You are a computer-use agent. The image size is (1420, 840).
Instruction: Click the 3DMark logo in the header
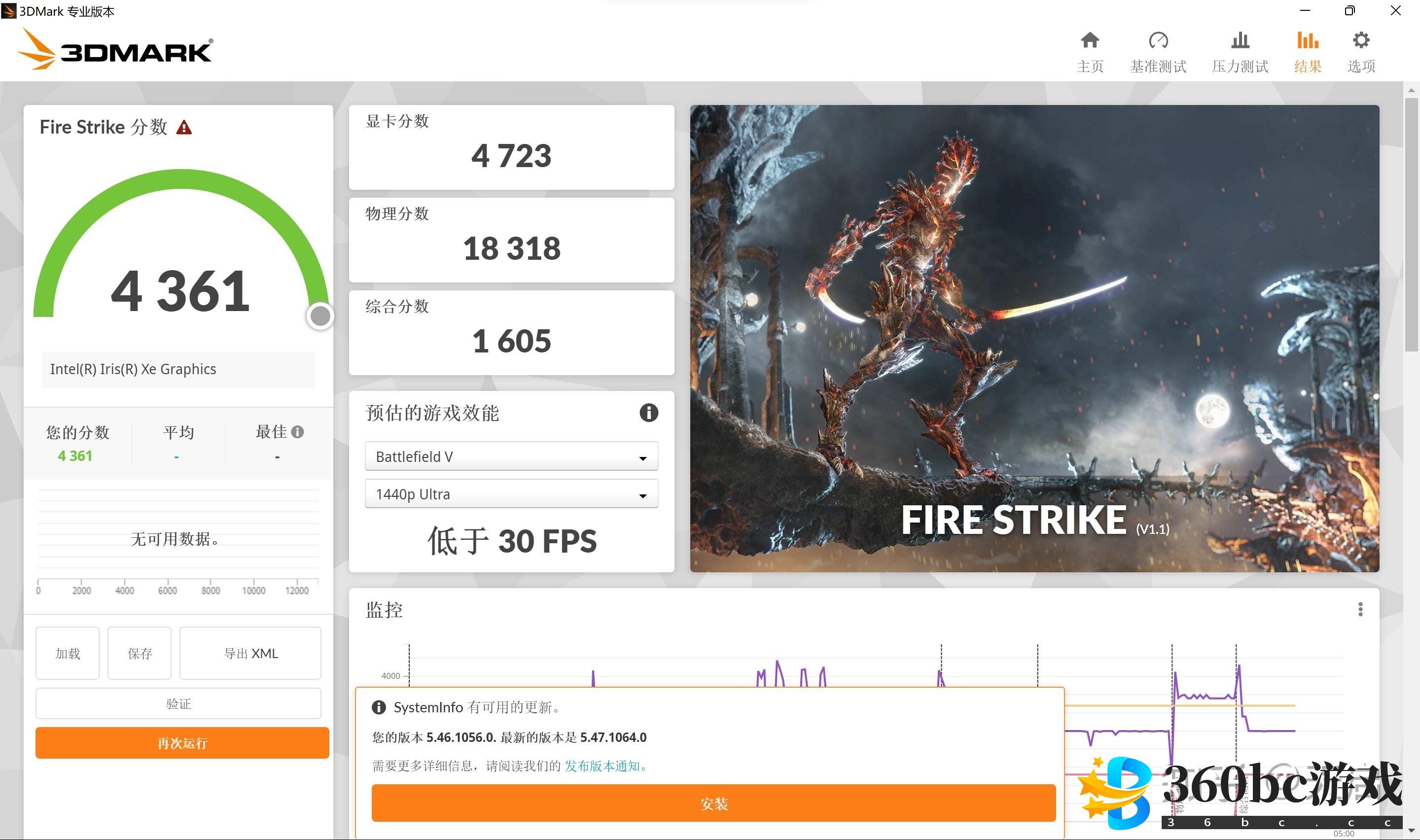[116, 51]
